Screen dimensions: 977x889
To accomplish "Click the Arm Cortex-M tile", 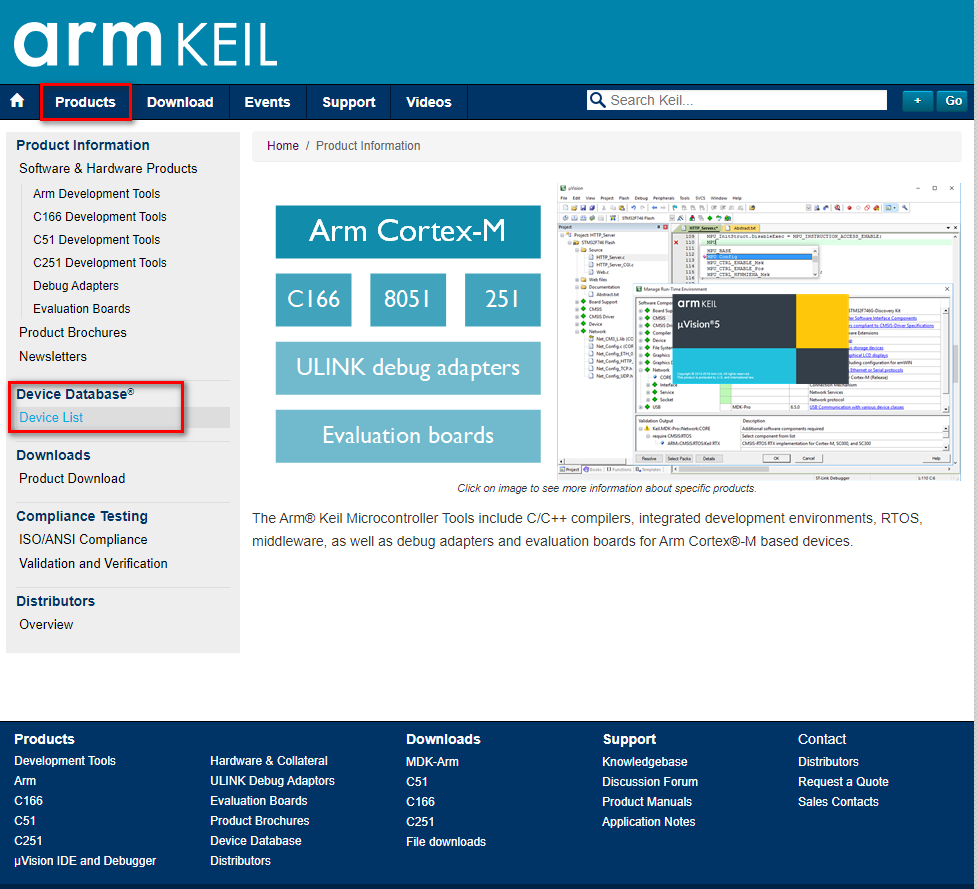I will point(408,232).
